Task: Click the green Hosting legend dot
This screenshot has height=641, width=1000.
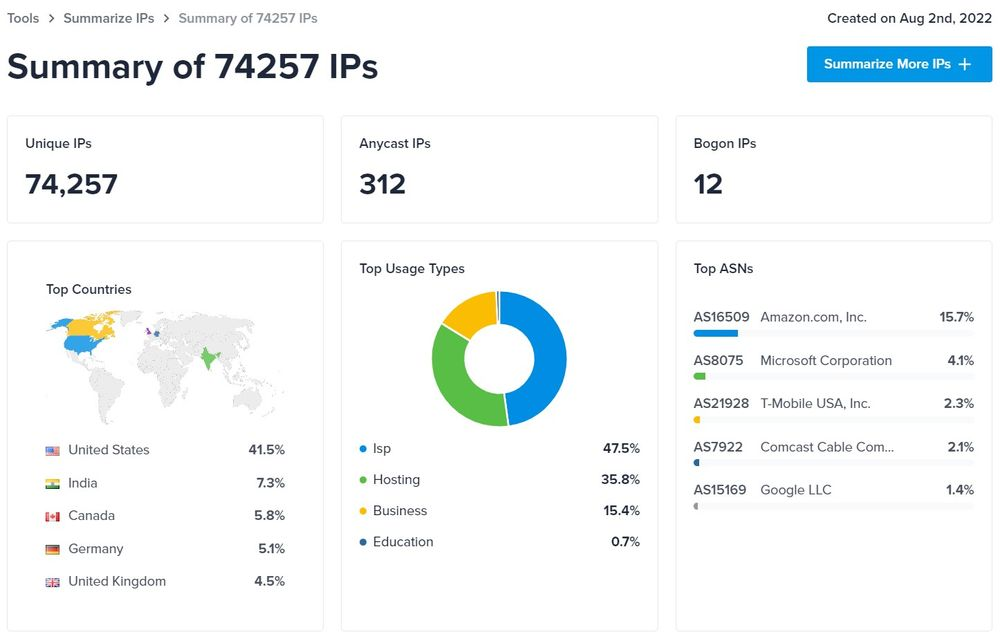Action: pyautogui.click(x=363, y=480)
